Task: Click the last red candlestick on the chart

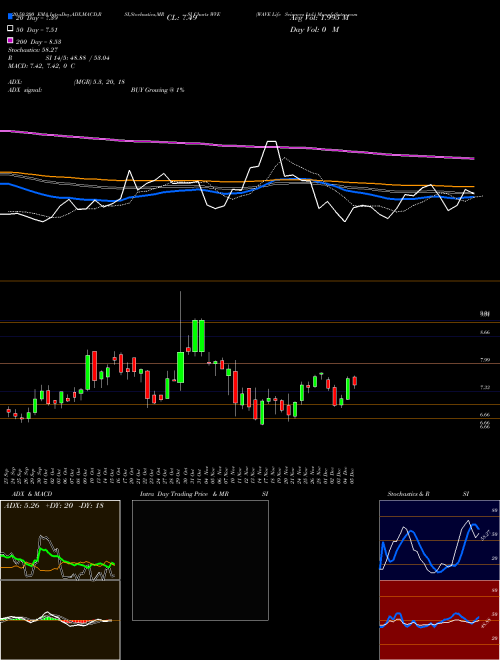Action: click(355, 381)
